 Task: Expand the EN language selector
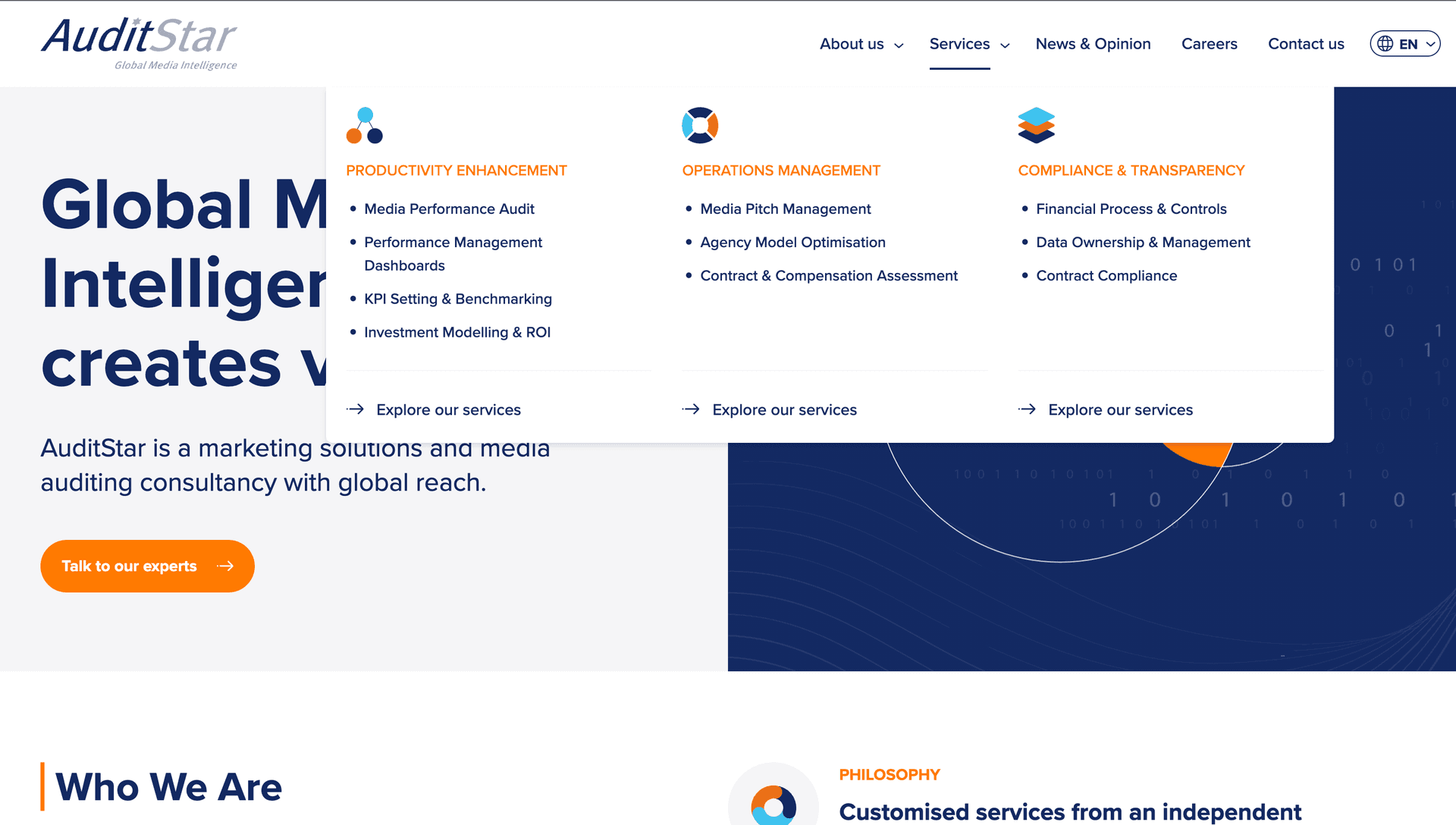[1405, 43]
